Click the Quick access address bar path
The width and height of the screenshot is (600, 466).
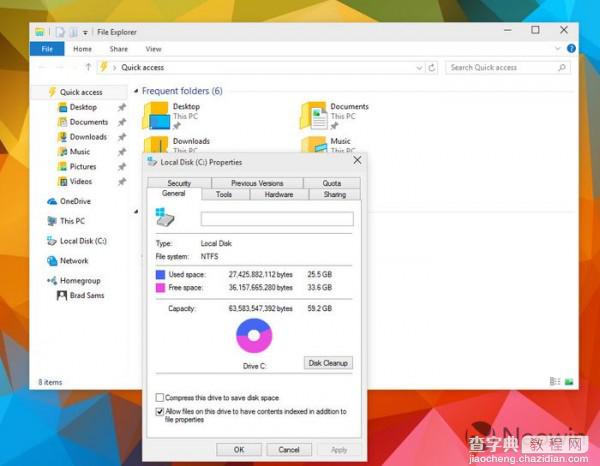[143, 68]
